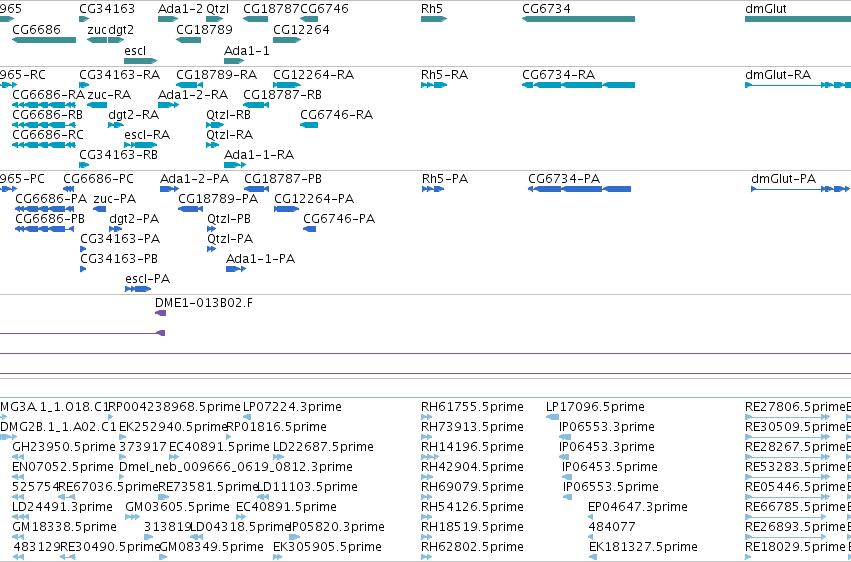Select the CG6734-PA protein glyph

580,189
